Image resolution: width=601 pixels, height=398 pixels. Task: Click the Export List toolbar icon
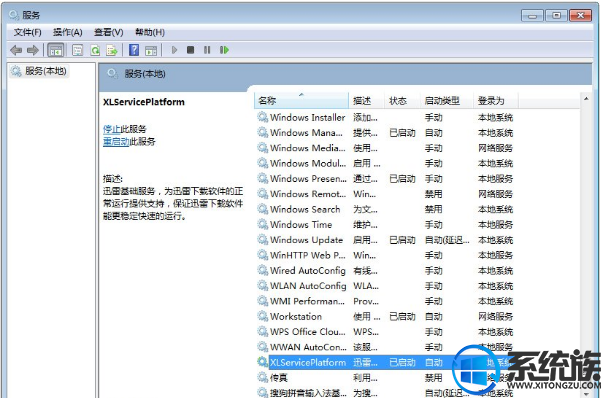pos(112,50)
